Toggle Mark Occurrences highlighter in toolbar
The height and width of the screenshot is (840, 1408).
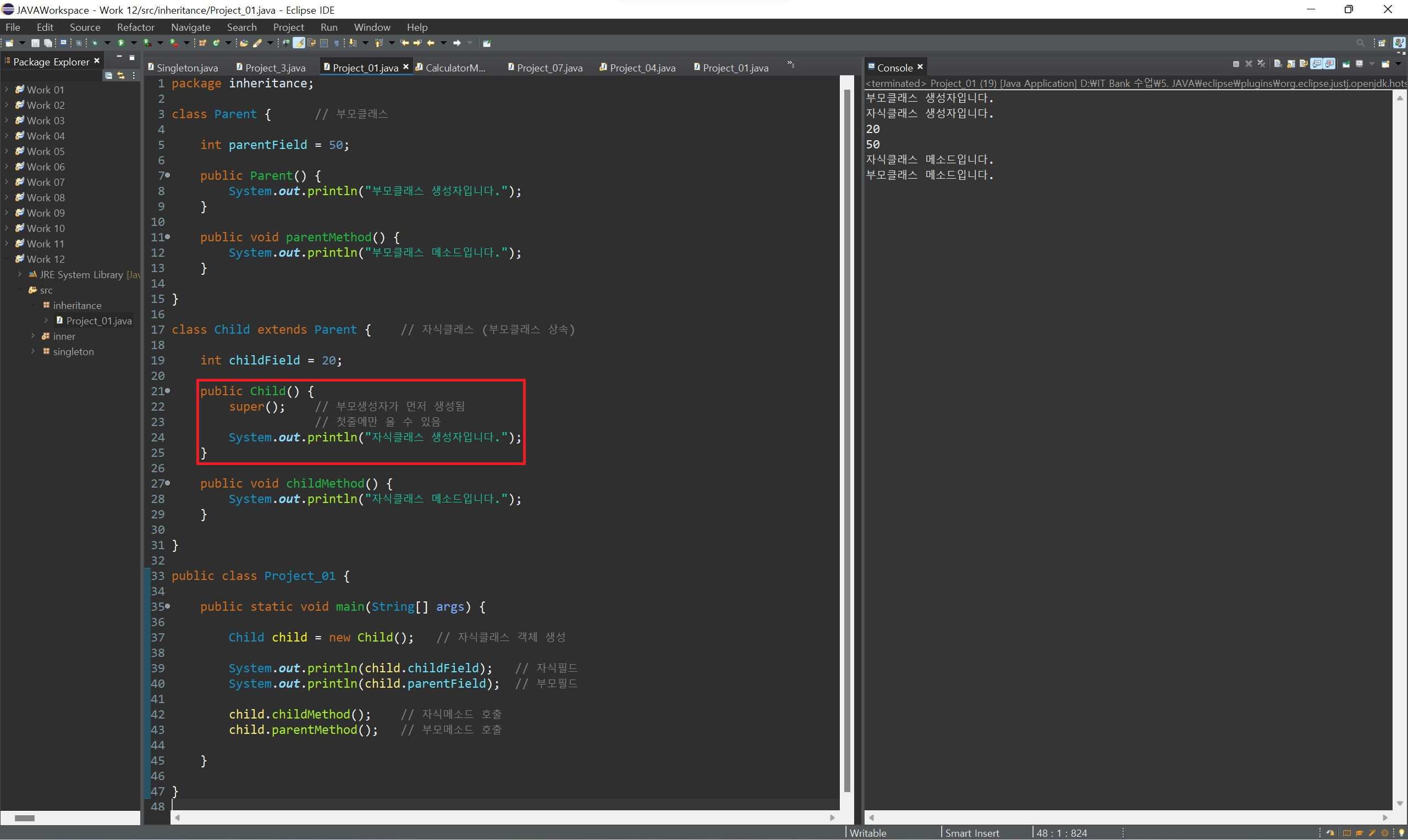(x=298, y=43)
